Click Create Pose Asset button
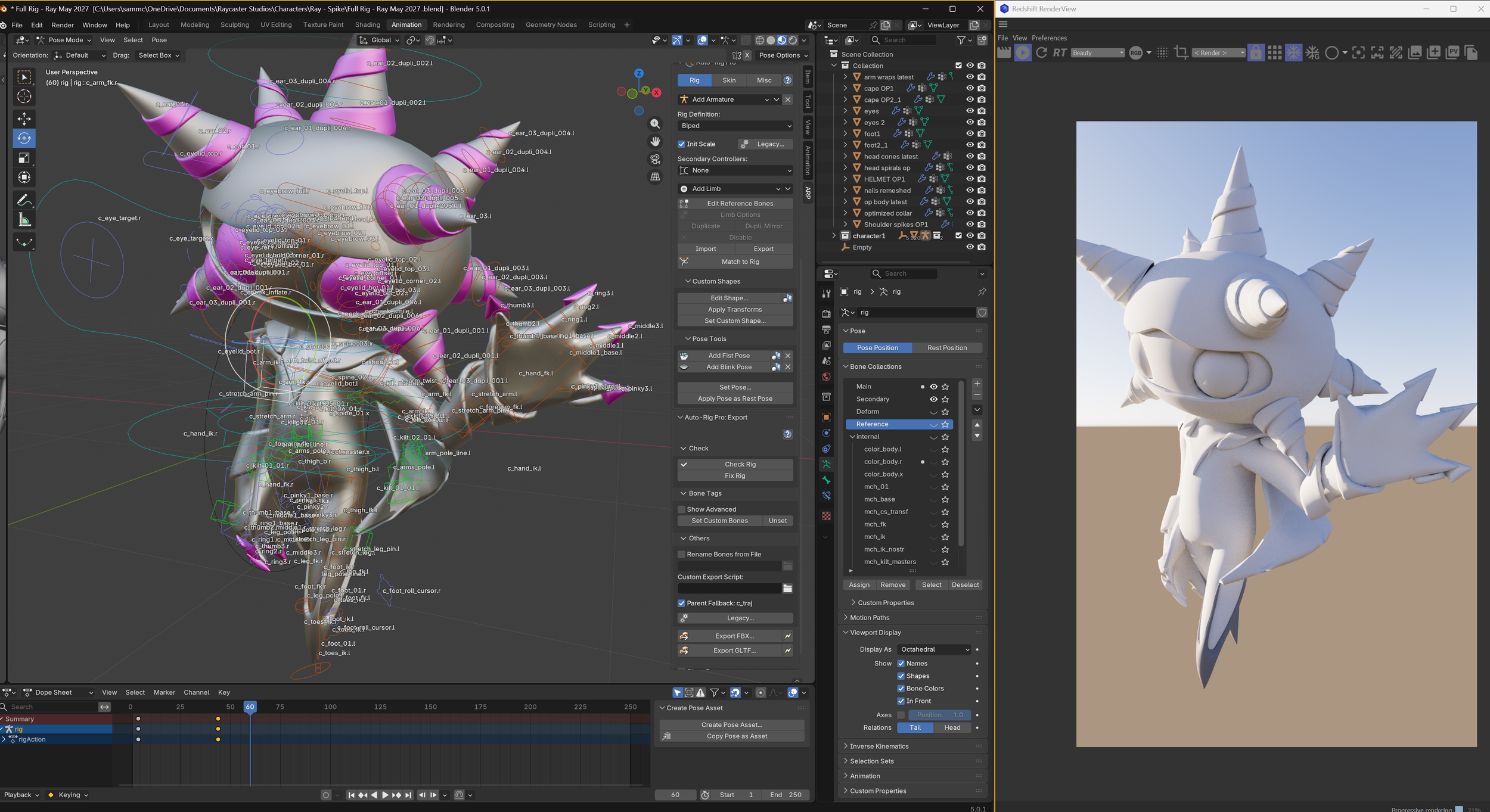 point(731,725)
